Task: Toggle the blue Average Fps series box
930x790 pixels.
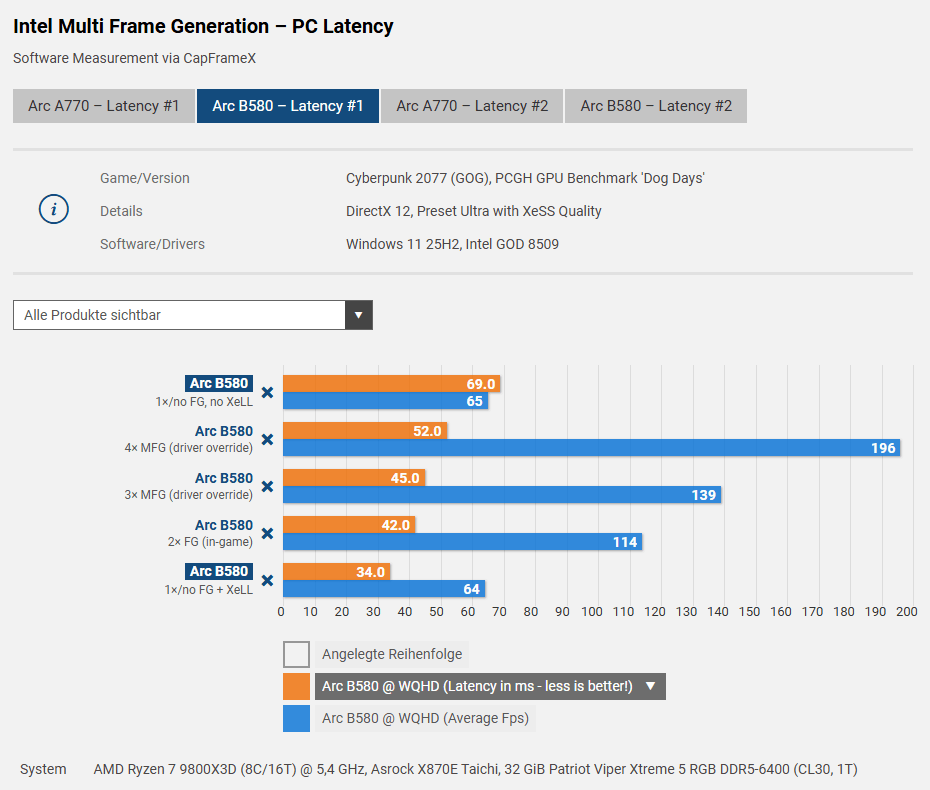Action: (x=296, y=718)
